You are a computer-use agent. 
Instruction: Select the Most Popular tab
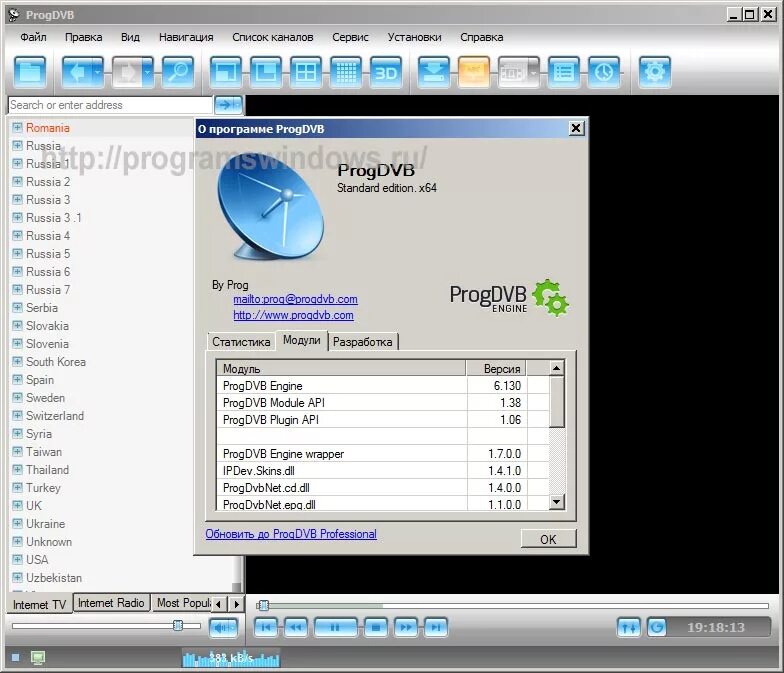182,603
